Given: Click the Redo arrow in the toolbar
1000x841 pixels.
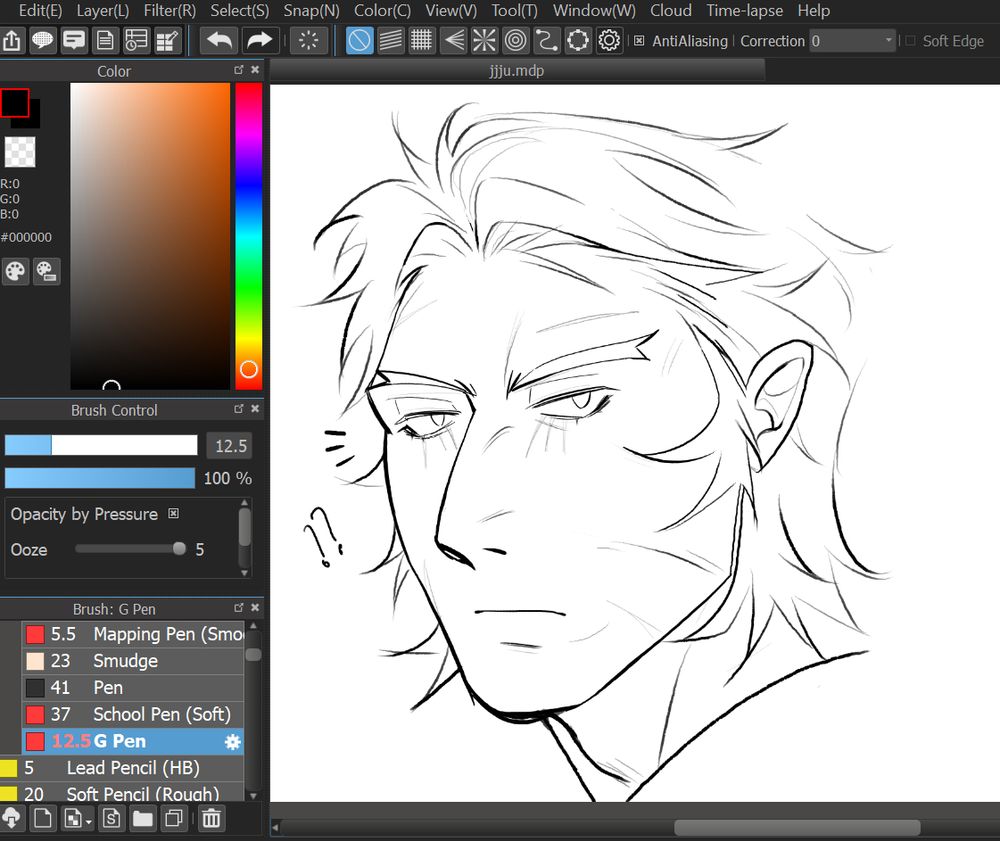Looking at the screenshot, I should click(x=259, y=41).
